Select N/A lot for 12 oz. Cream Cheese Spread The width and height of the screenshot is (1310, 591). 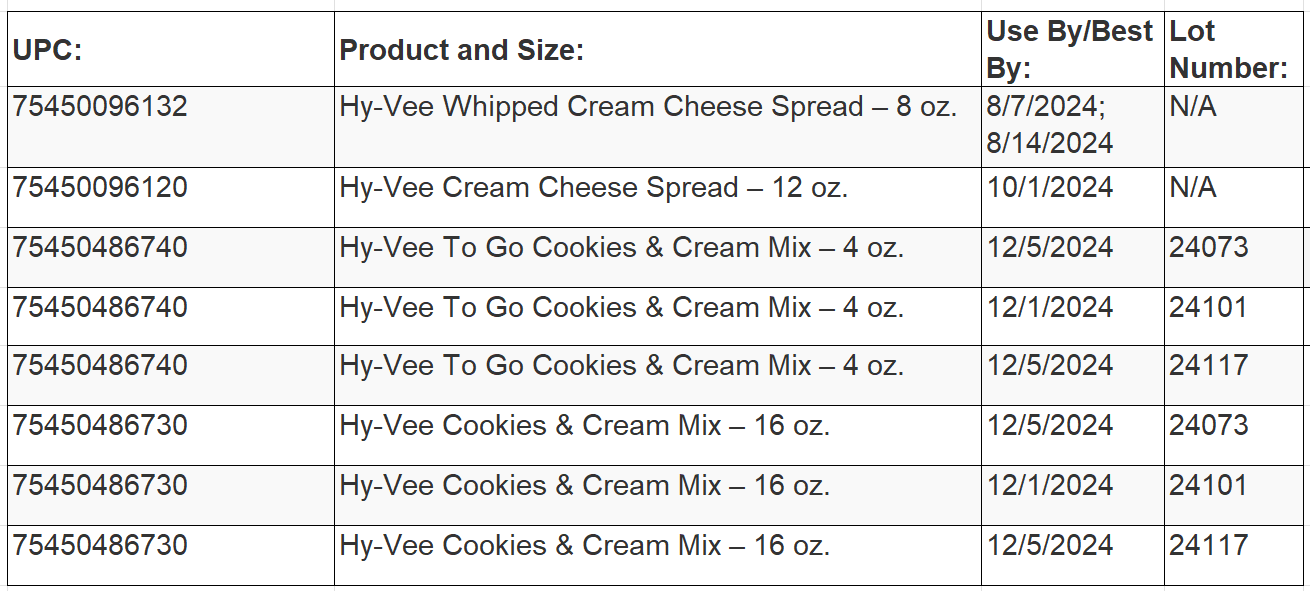(1193, 188)
